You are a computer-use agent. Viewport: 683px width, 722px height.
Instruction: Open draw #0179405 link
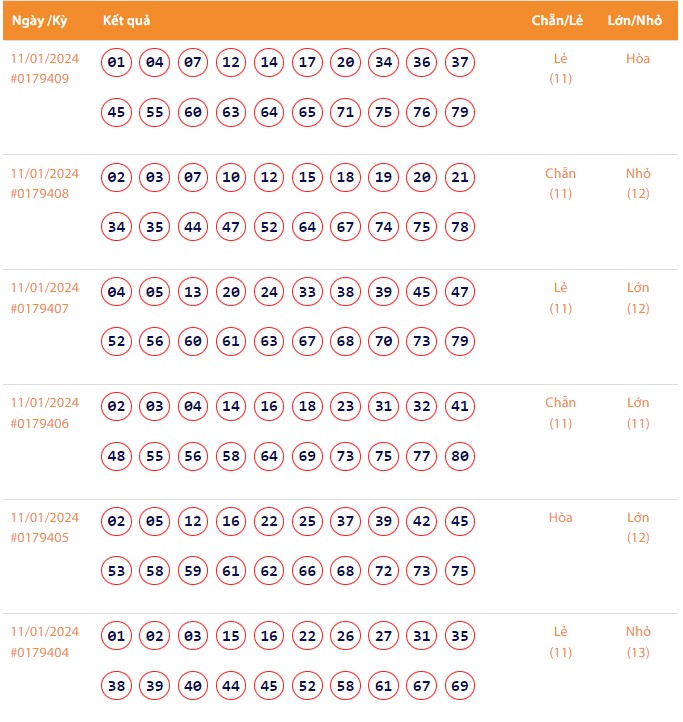[40, 538]
